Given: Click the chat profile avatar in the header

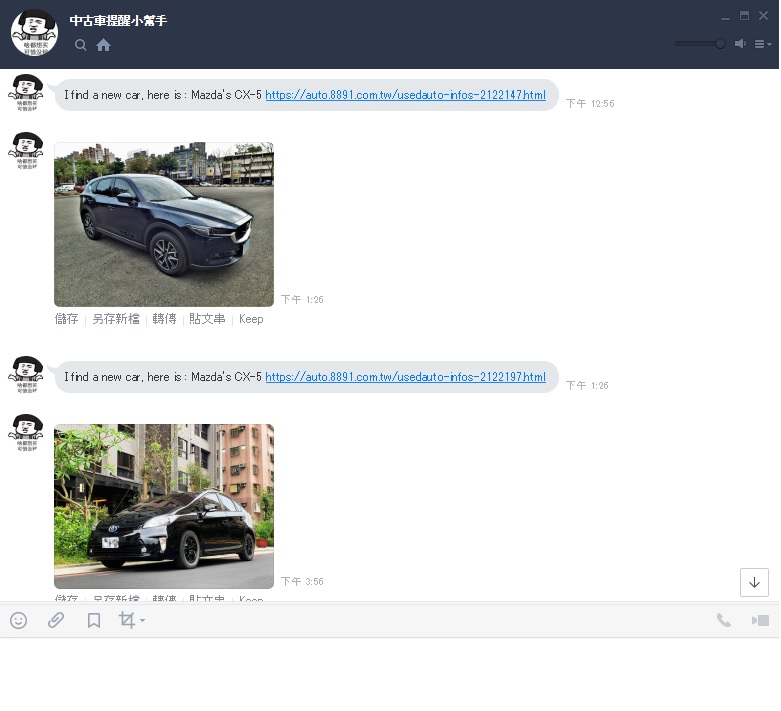Looking at the screenshot, I should pyautogui.click(x=34, y=32).
